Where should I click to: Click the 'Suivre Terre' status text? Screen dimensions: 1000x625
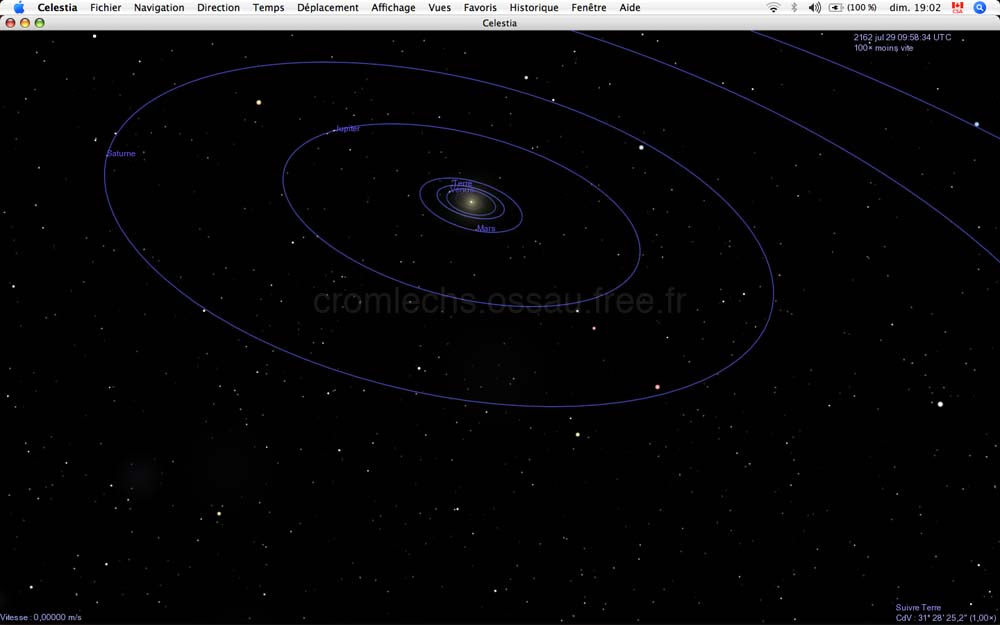tap(918, 607)
